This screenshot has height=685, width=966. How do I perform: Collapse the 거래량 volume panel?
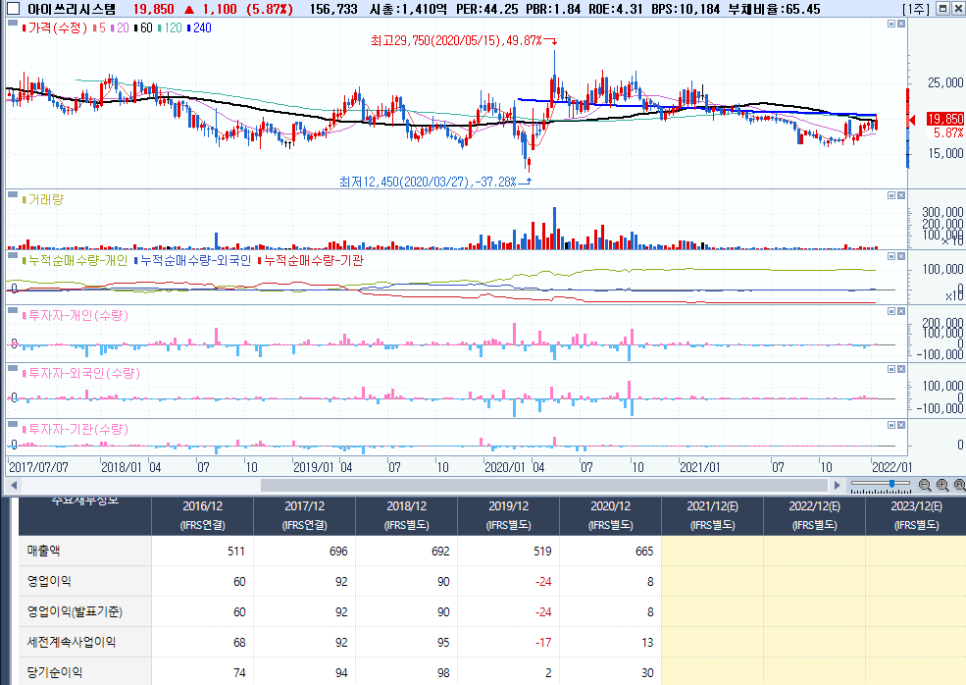[891, 195]
